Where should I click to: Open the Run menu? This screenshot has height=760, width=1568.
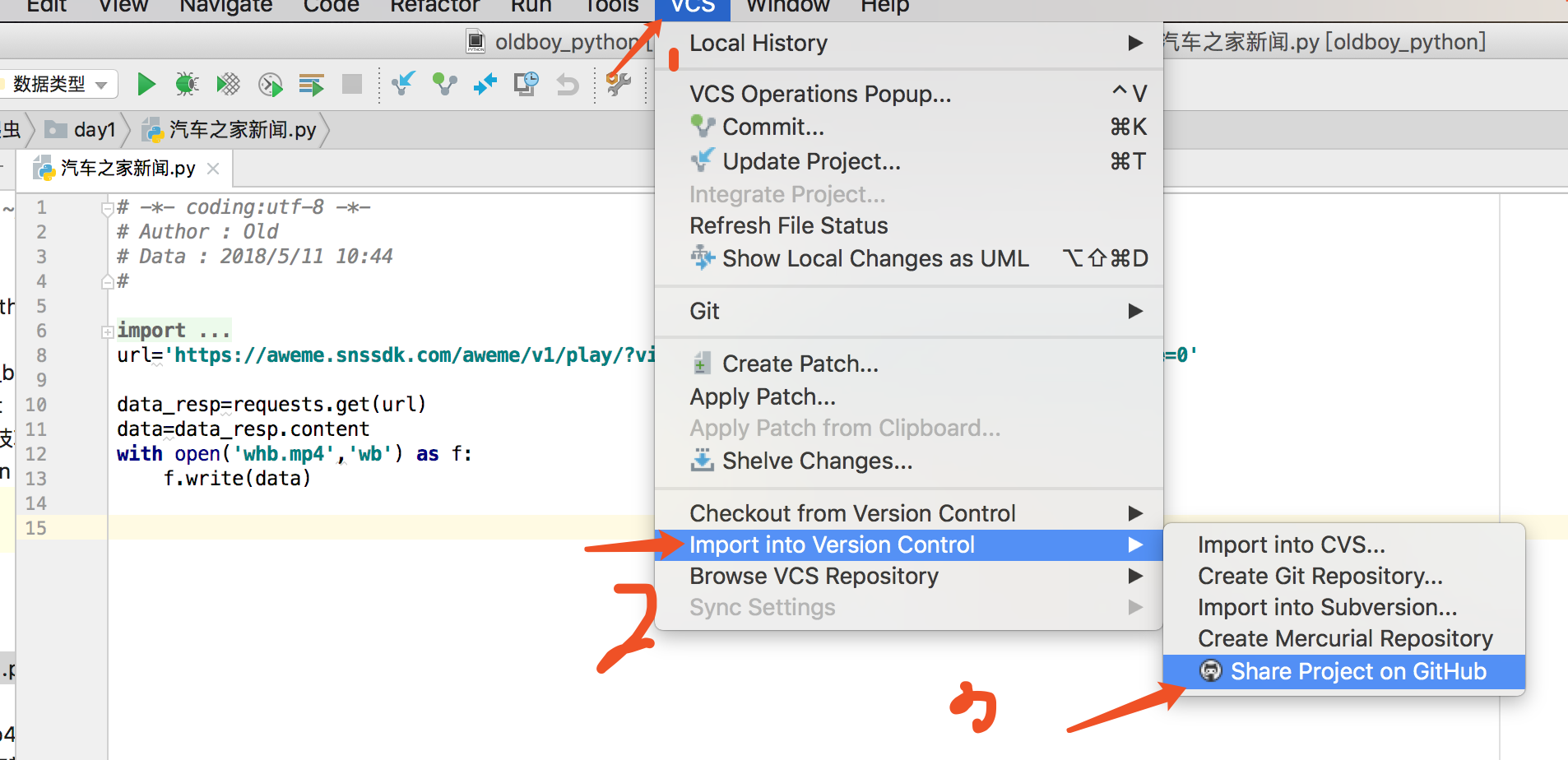(x=531, y=7)
